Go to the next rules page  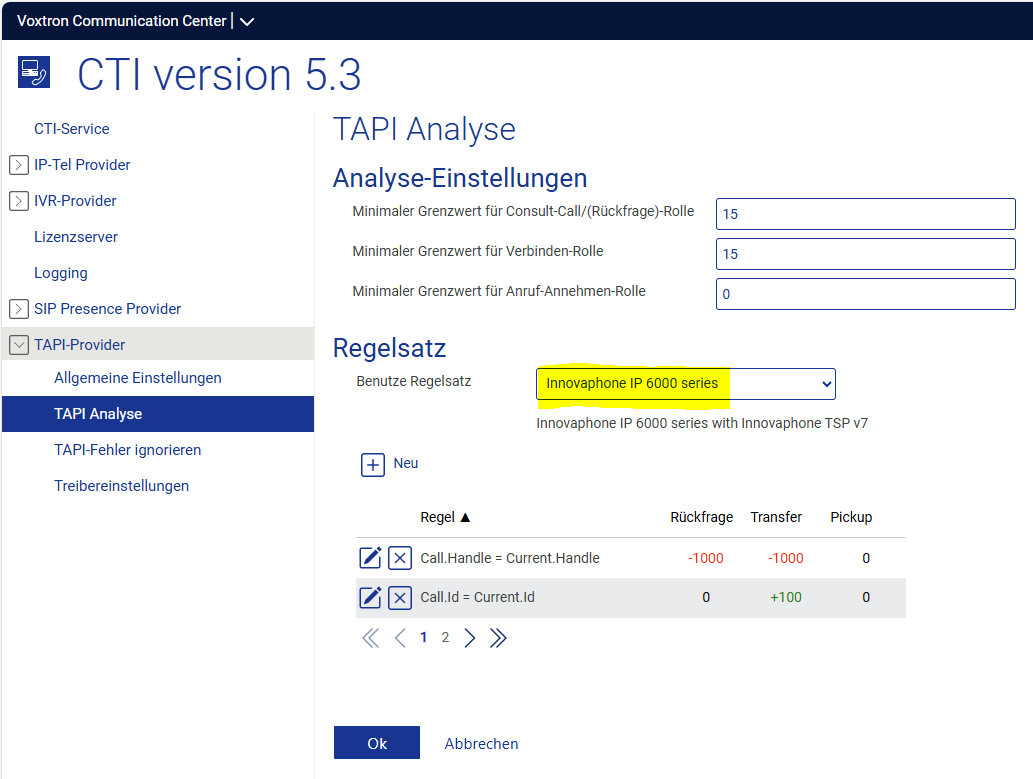click(470, 638)
